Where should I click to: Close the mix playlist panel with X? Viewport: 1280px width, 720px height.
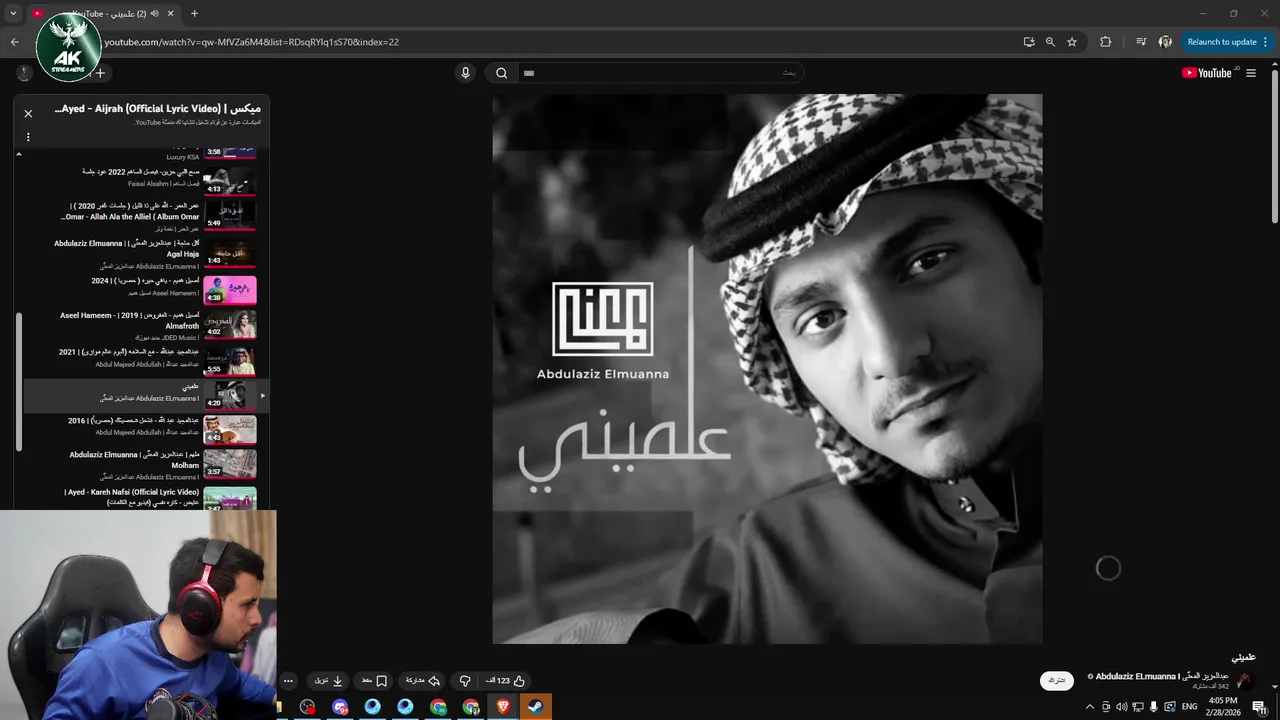(x=28, y=113)
